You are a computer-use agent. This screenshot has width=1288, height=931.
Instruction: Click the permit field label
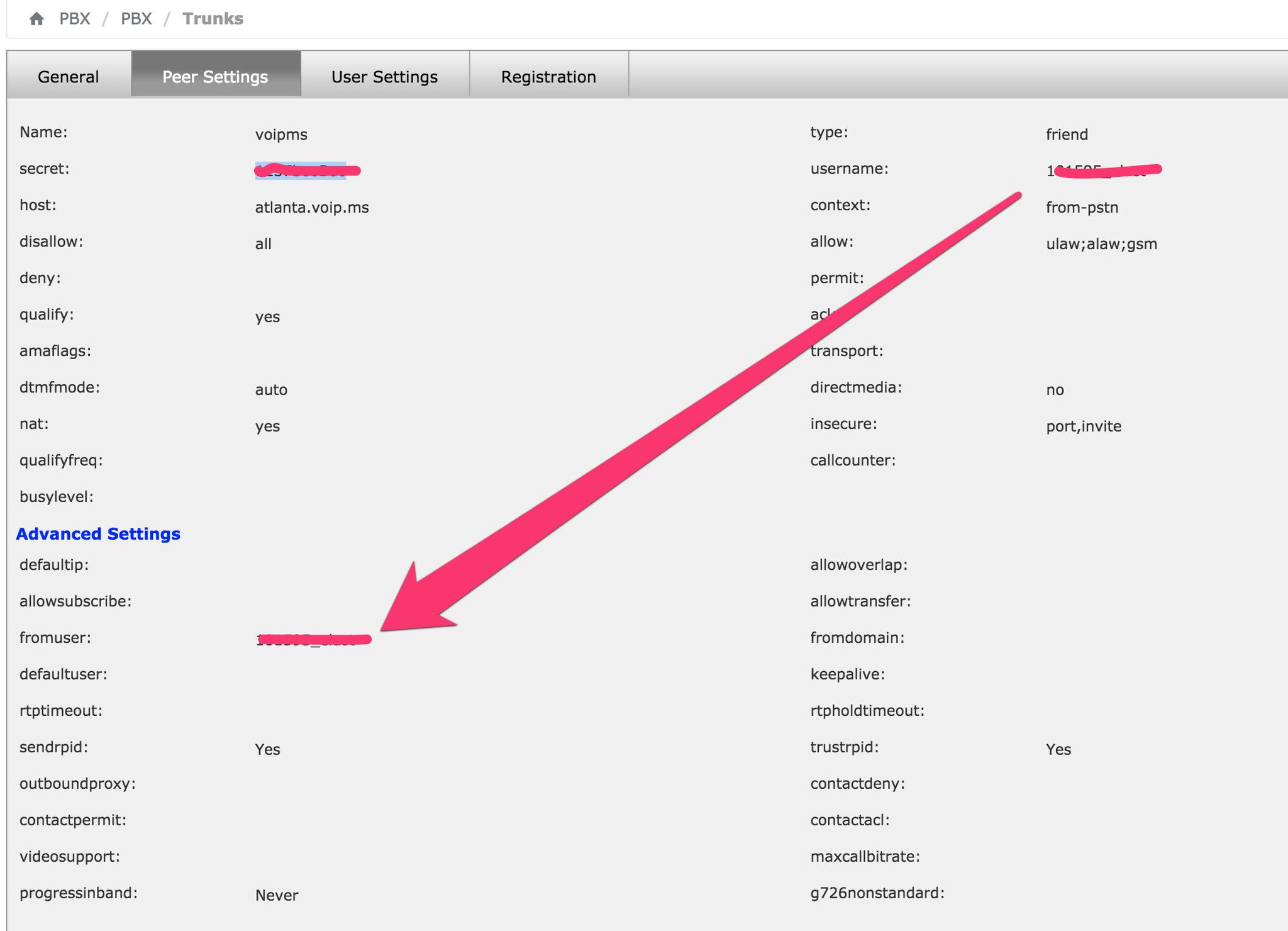coord(837,278)
